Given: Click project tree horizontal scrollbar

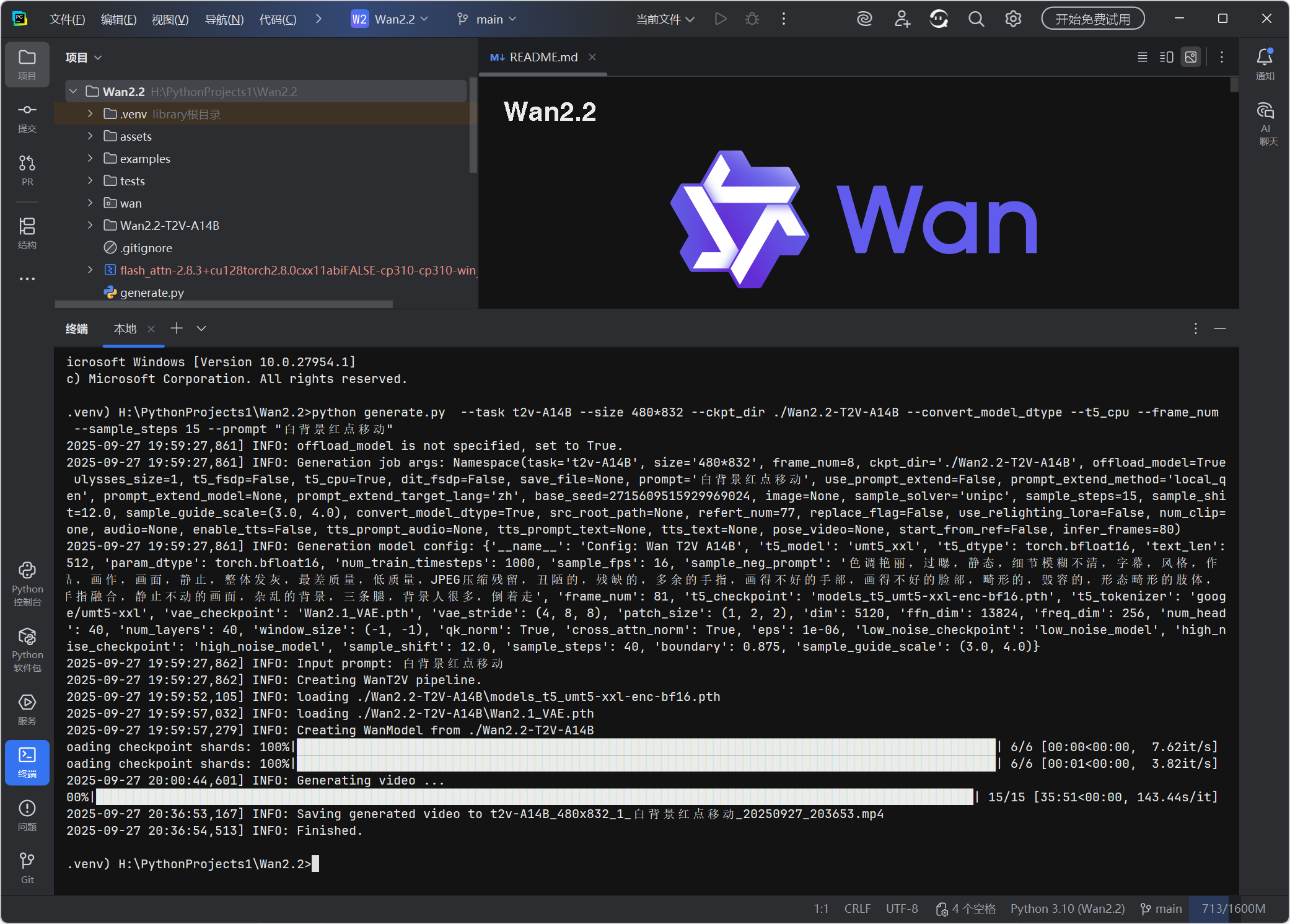Looking at the screenshot, I should click(x=224, y=304).
